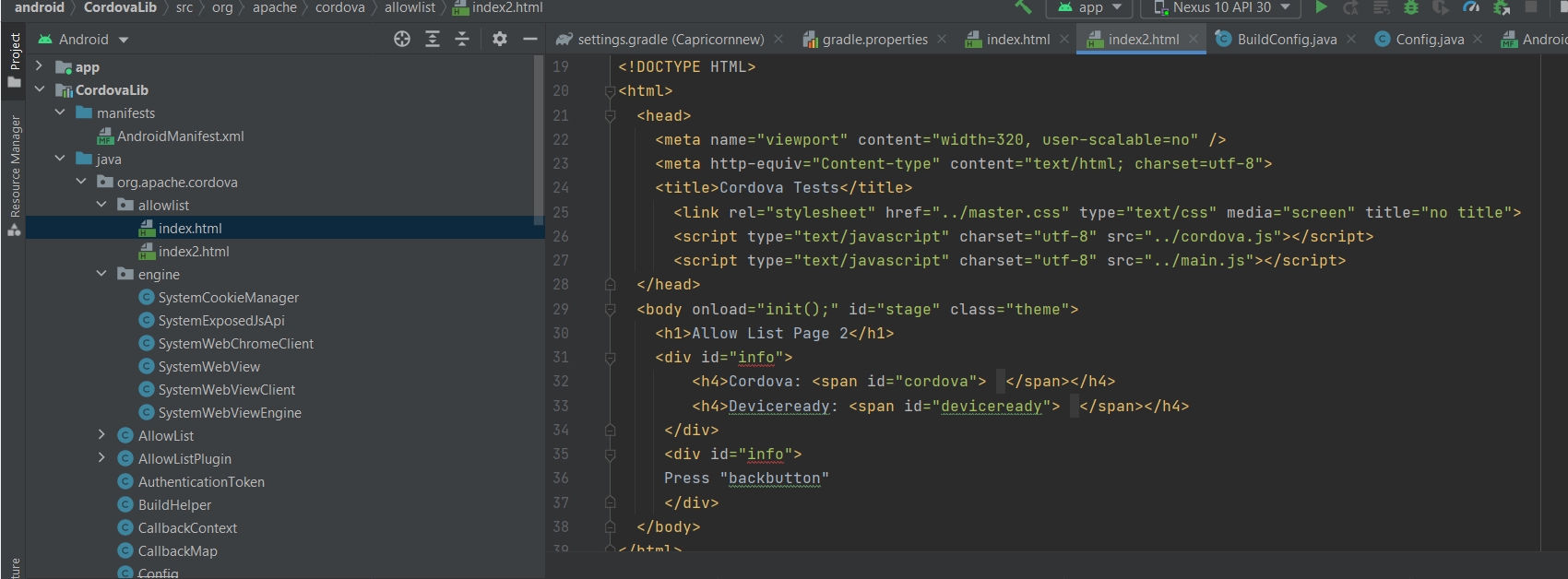Close the index.html editor tab
Viewport: 1568px width, 579px height.
click(x=1064, y=39)
